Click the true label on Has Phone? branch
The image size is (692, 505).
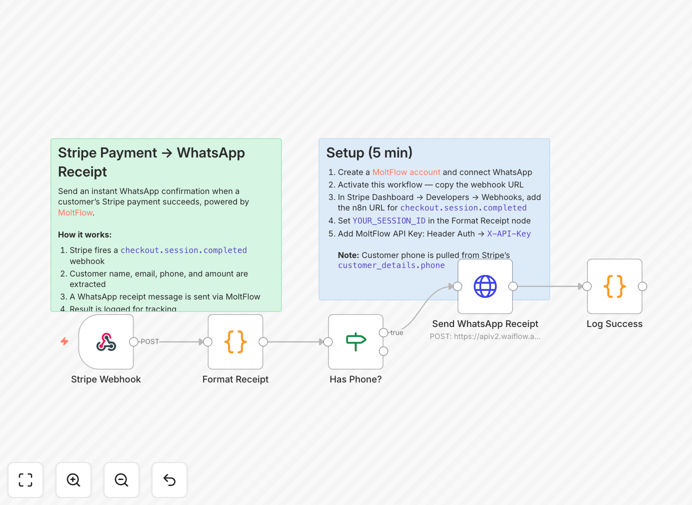(397, 332)
